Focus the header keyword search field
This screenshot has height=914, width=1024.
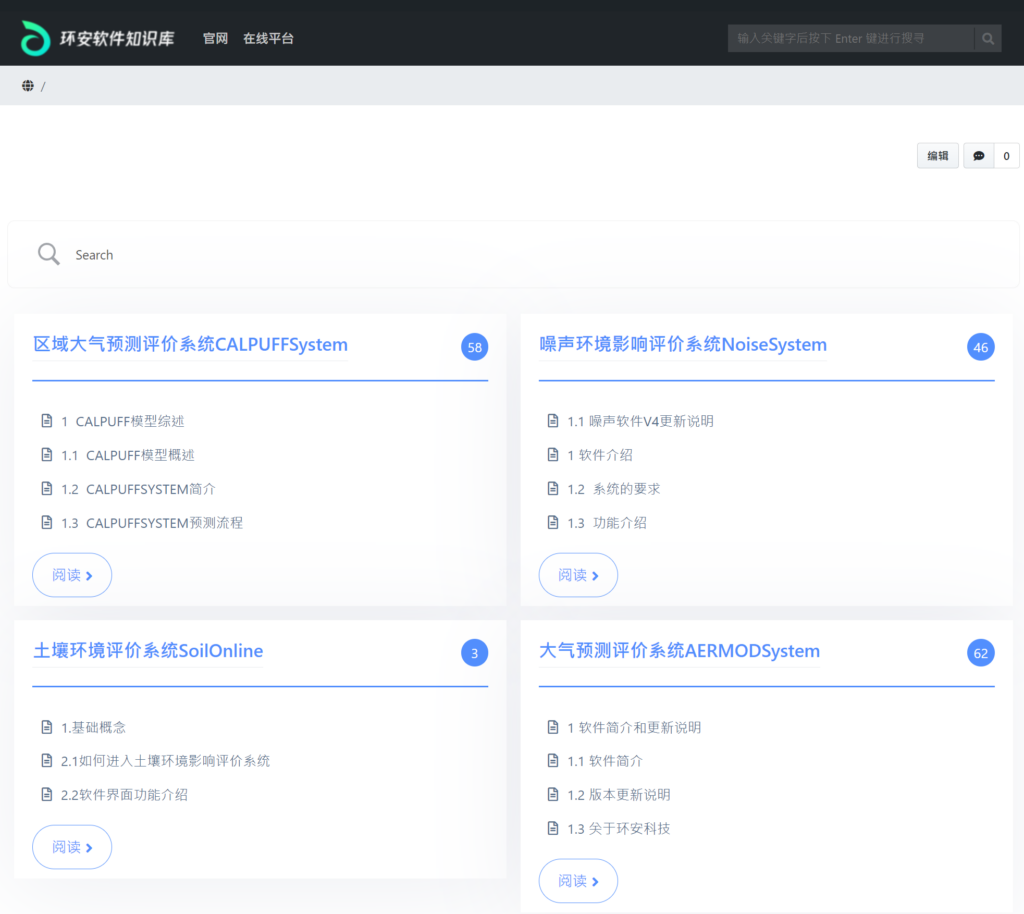[850, 39]
